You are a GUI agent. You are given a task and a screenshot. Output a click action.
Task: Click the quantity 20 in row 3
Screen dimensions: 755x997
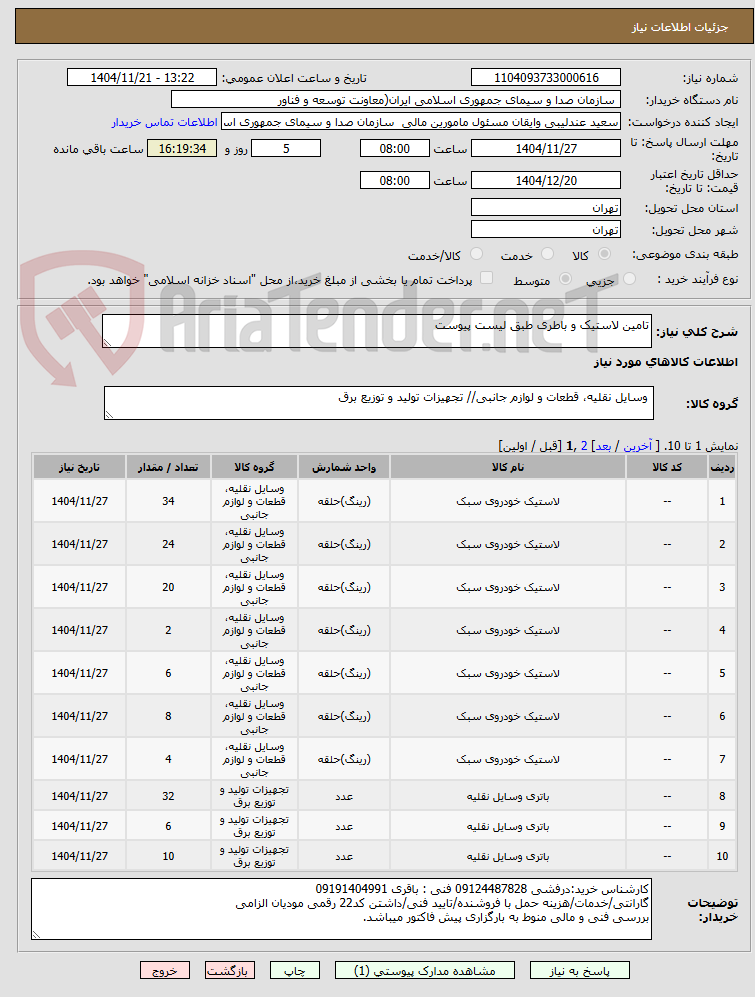click(x=168, y=587)
